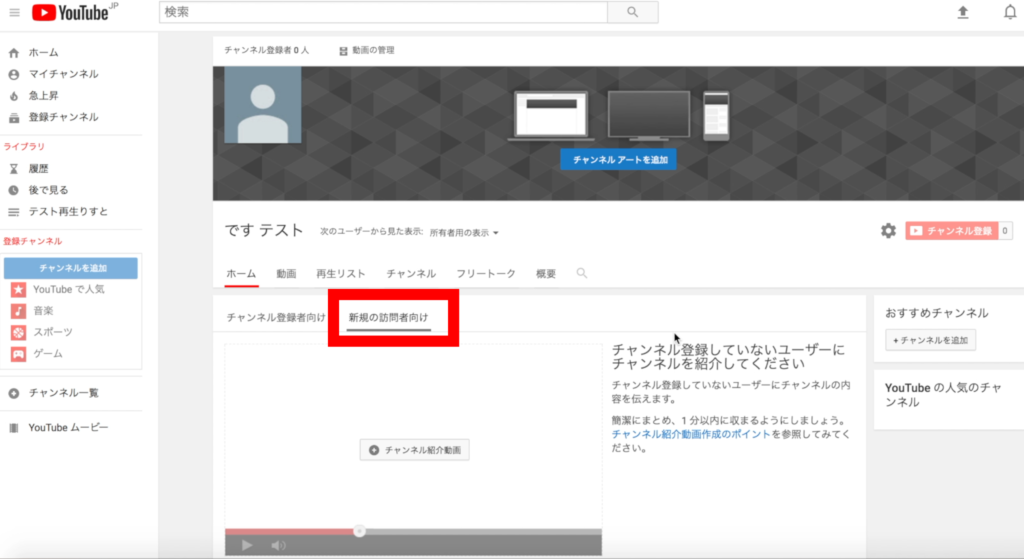Click the YouTube で人気 star icon
The width and height of the screenshot is (1024, 559).
coord(18,289)
